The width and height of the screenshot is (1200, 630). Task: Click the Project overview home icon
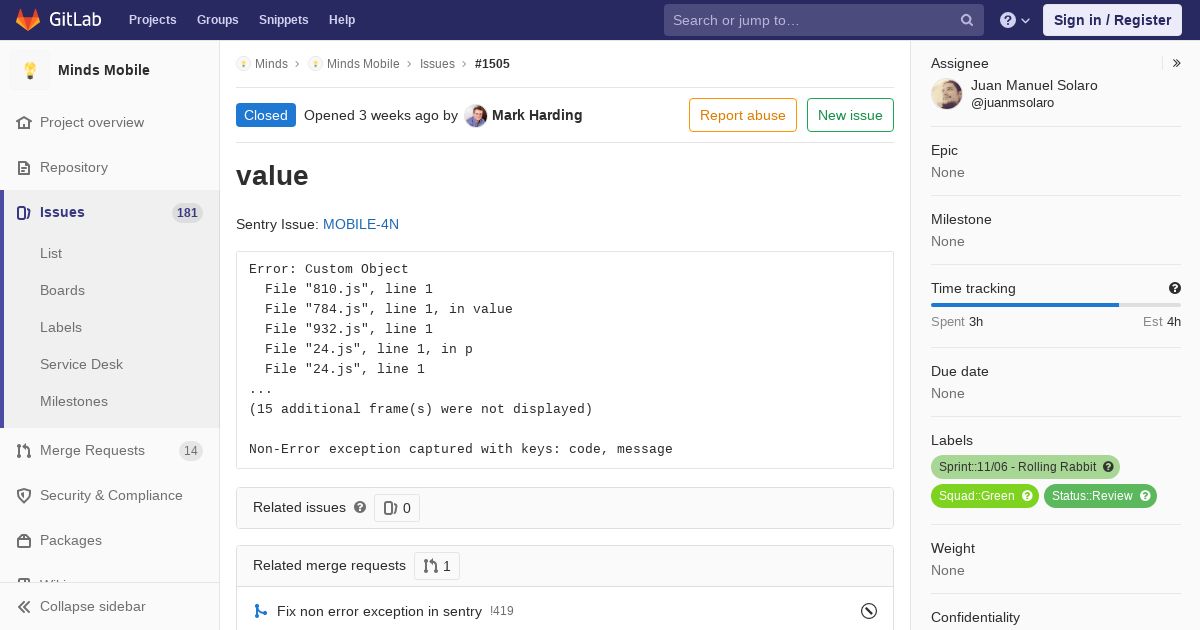tap(24, 122)
